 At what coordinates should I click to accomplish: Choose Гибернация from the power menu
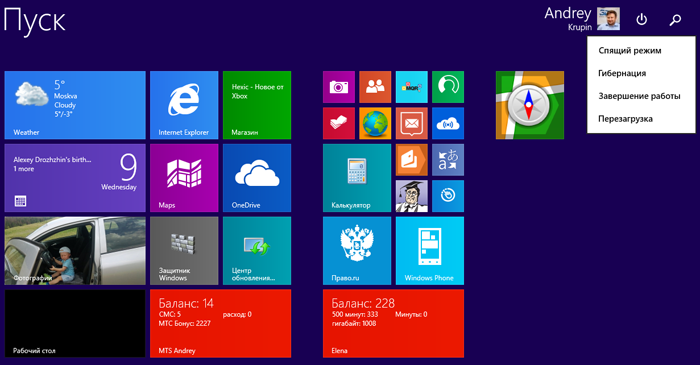pyautogui.click(x=622, y=73)
